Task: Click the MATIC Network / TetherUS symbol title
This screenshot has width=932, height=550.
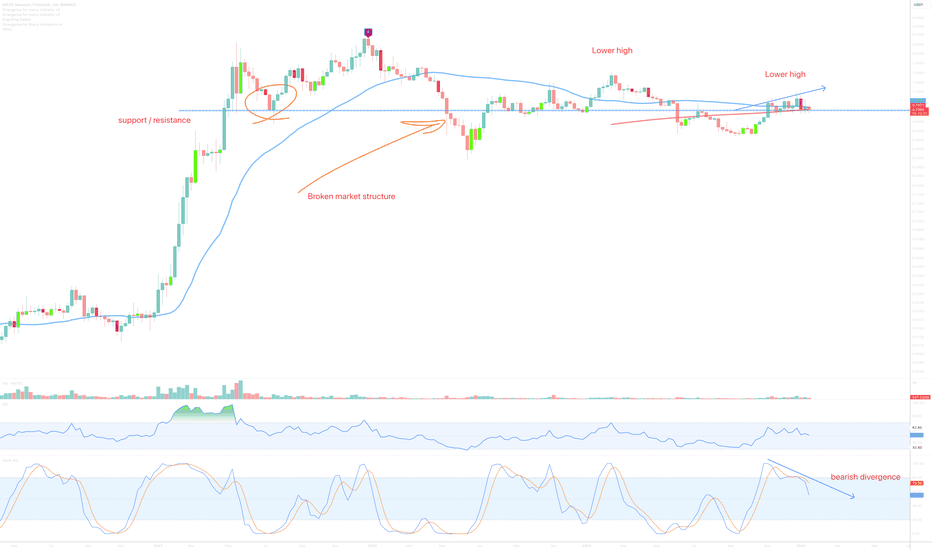Action: pos(39,5)
